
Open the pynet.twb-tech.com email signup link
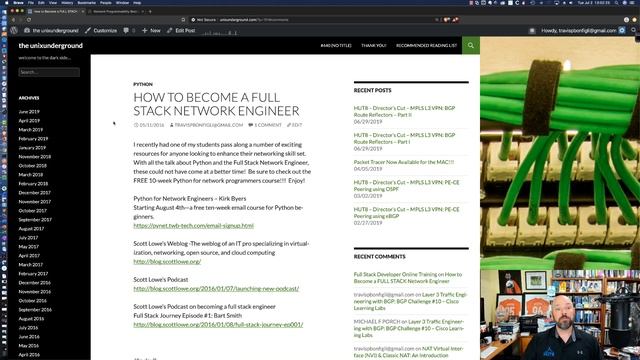click(193, 225)
